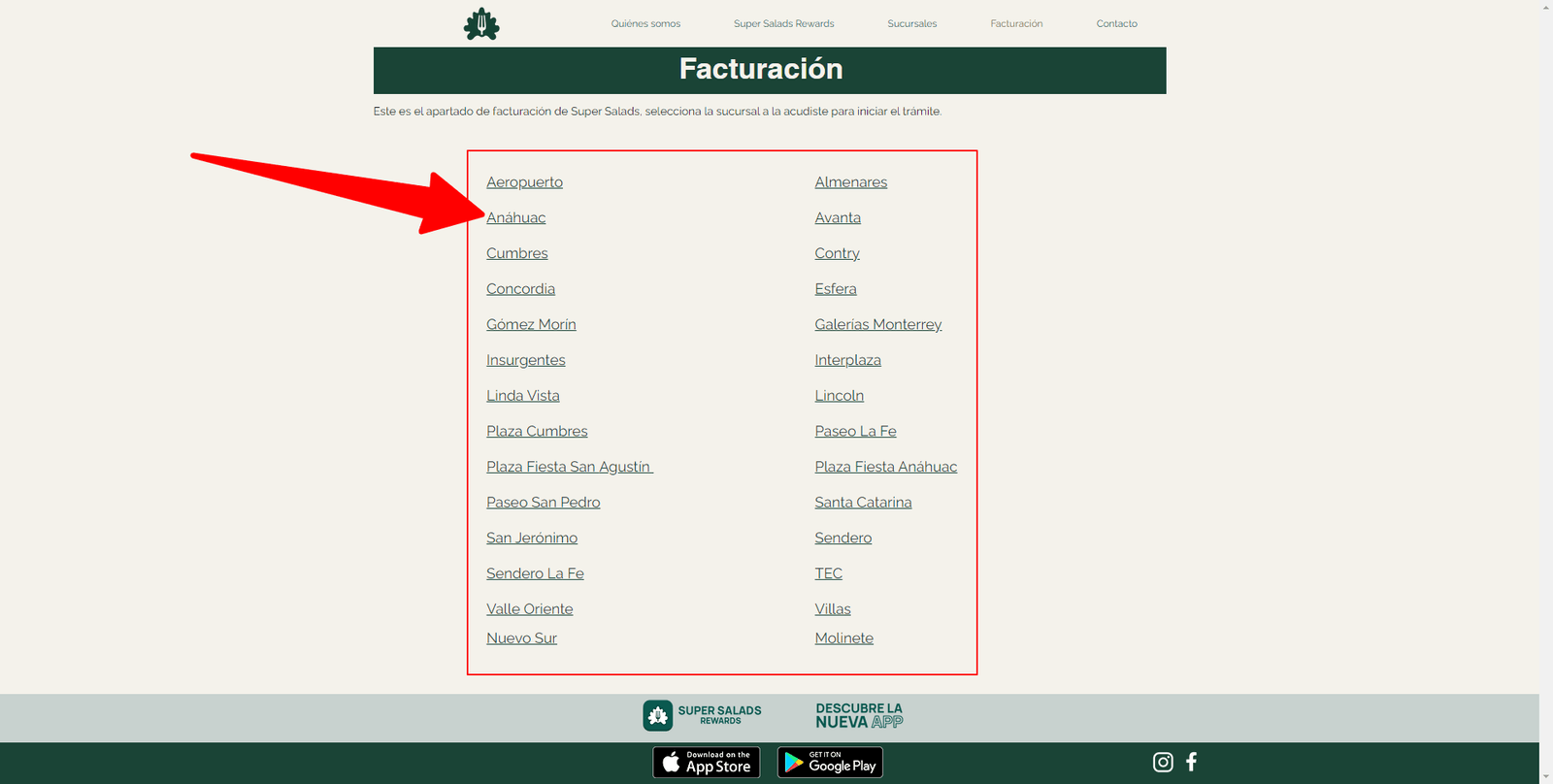Choose the Anáhuac branch link

click(x=515, y=218)
